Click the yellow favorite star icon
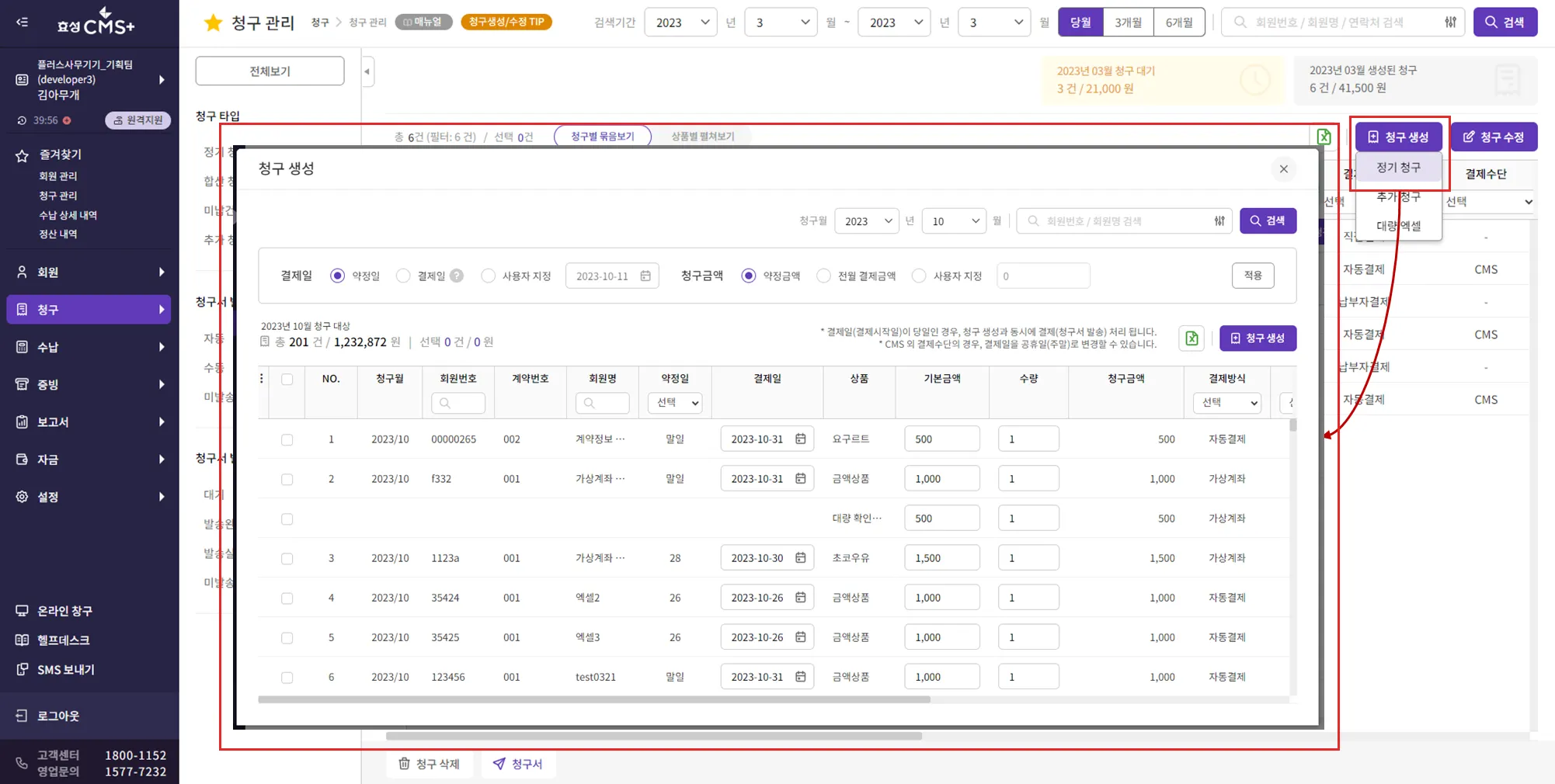 [213, 23]
